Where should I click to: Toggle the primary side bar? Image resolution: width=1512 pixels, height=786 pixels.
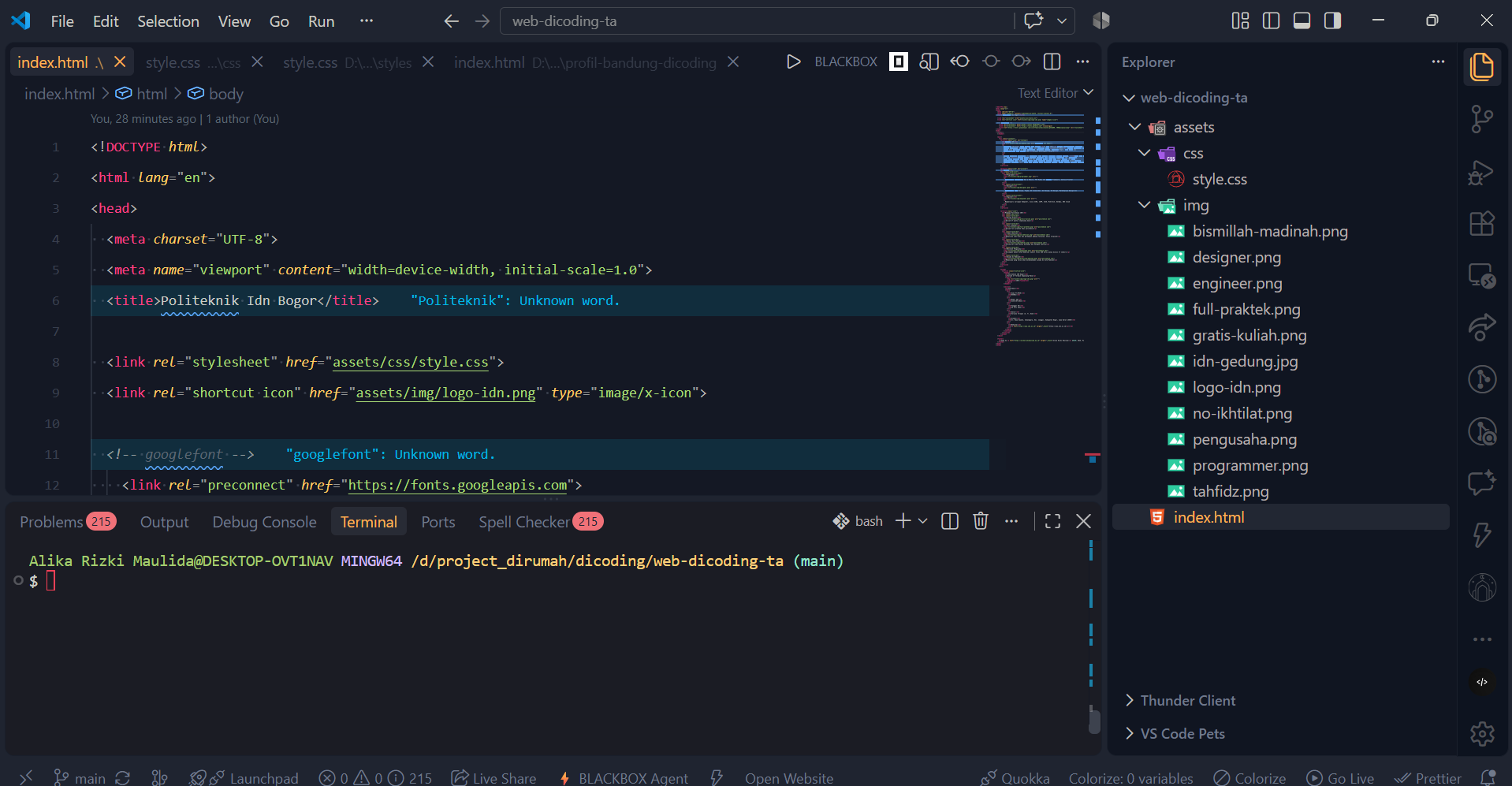[1272, 20]
